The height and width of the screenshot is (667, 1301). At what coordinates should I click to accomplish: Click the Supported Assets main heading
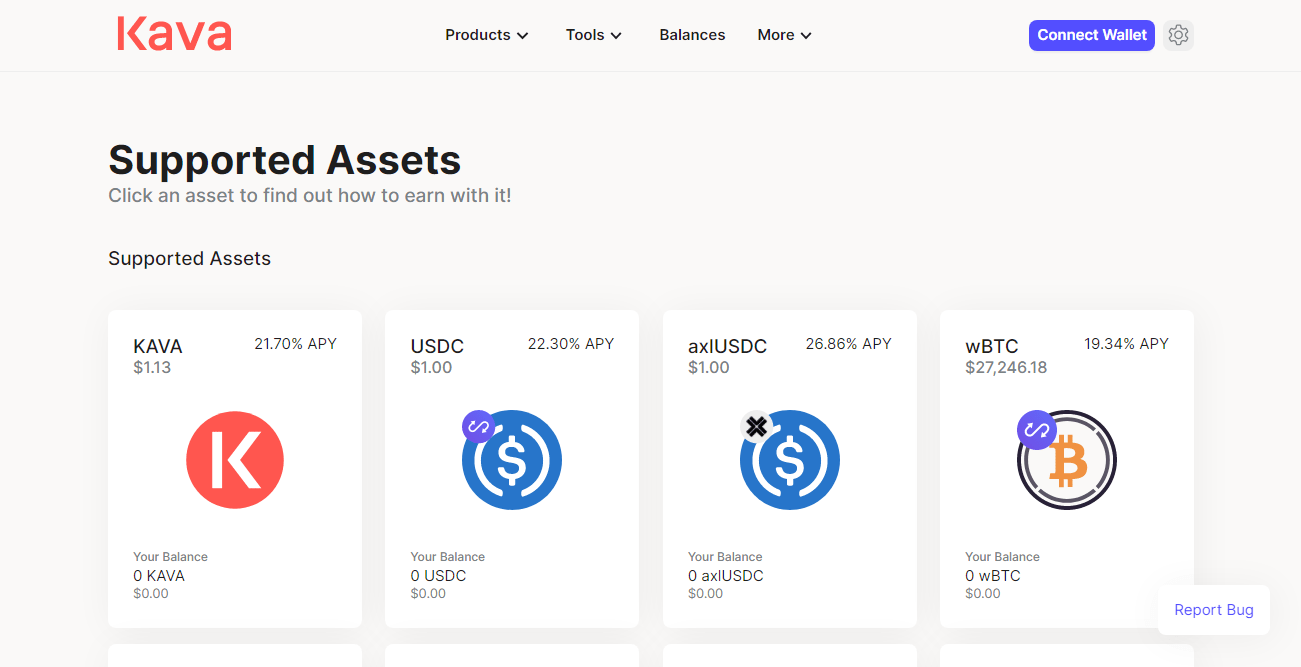point(285,160)
